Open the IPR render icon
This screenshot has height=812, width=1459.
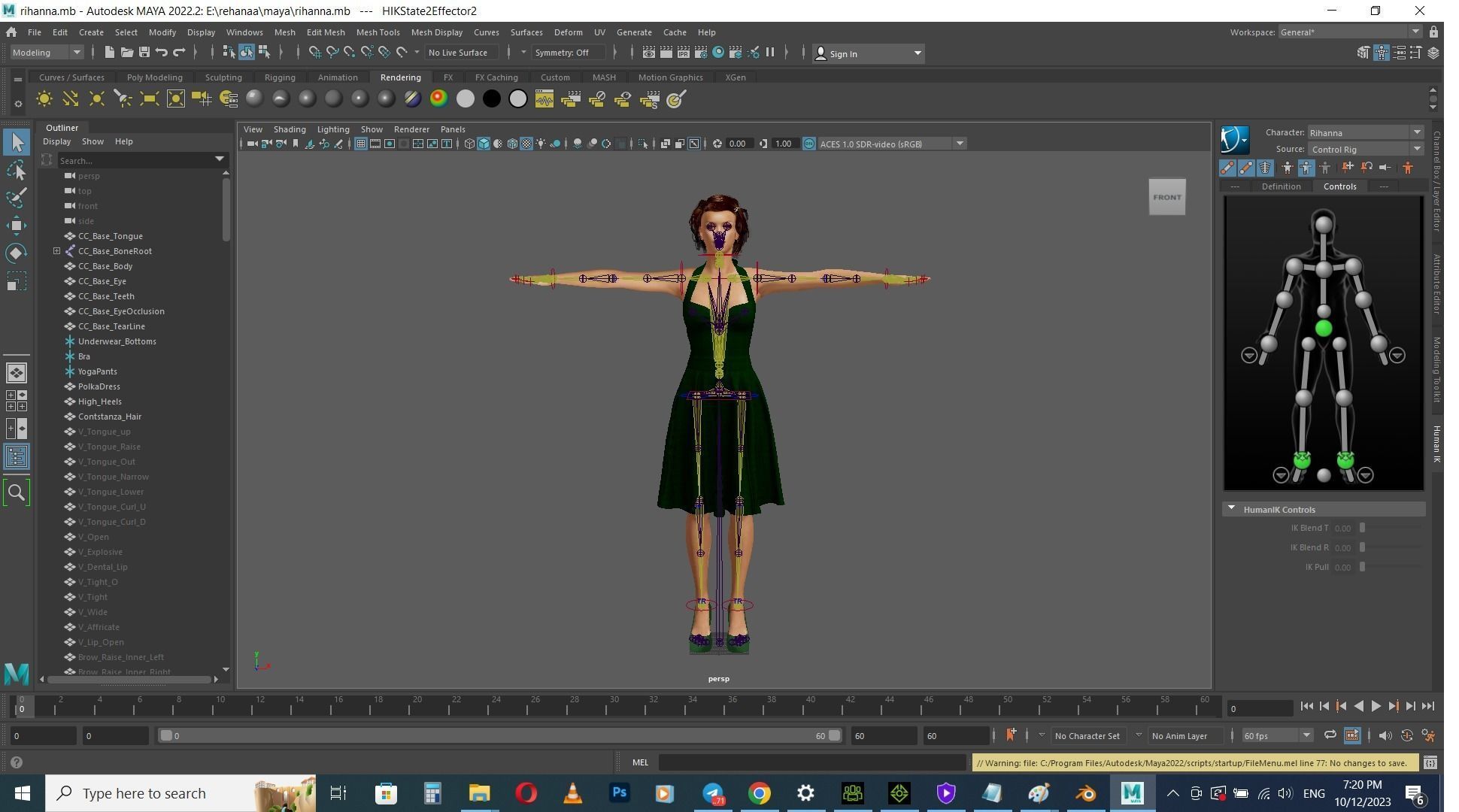684,53
